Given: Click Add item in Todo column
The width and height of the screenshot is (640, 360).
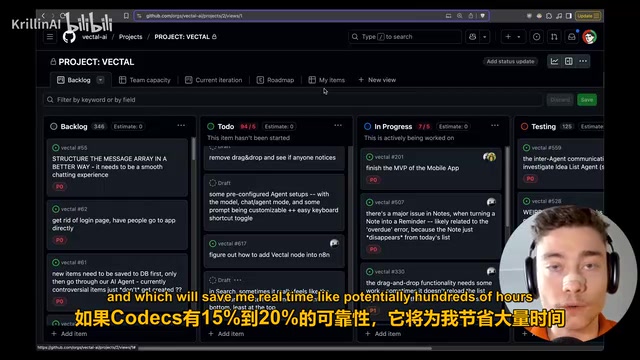Looking at the screenshot, I should coord(226,333).
